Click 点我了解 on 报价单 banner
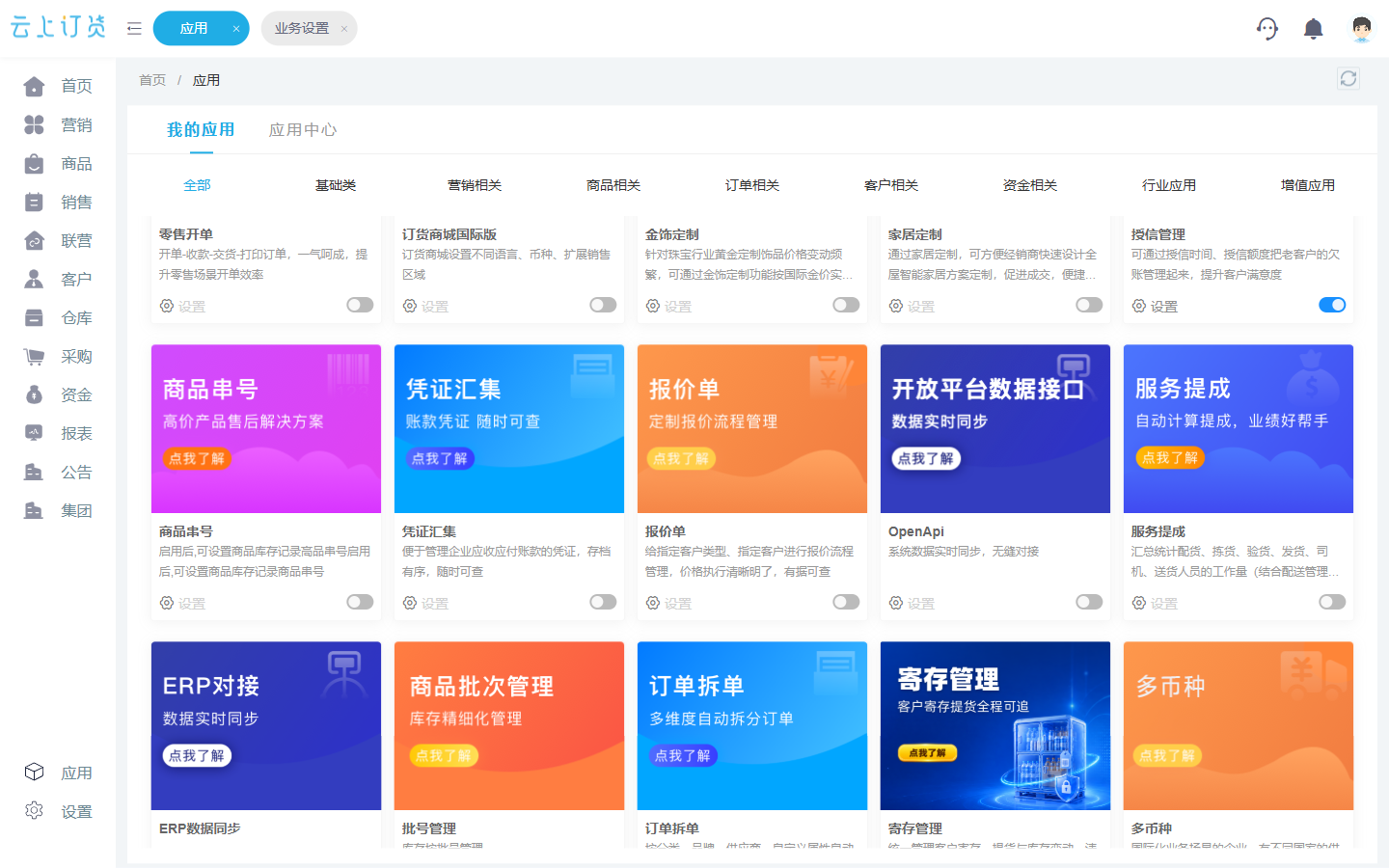 (x=681, y=459)
